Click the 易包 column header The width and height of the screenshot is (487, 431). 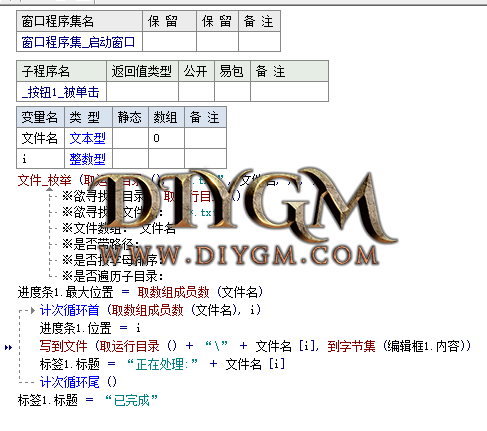(232, 71)
